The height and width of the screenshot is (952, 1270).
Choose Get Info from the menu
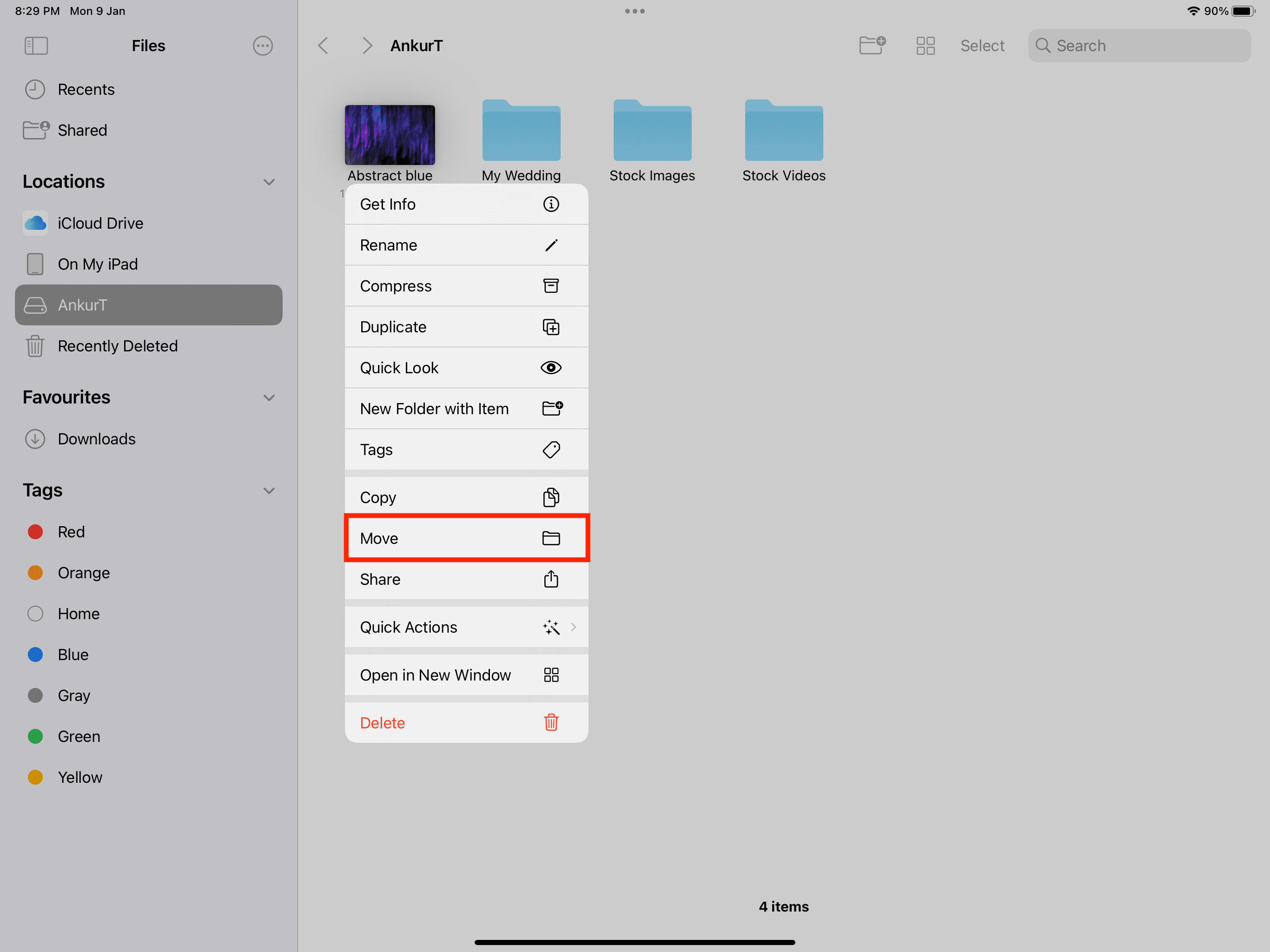pyautogui.click(x=466, y=205)
